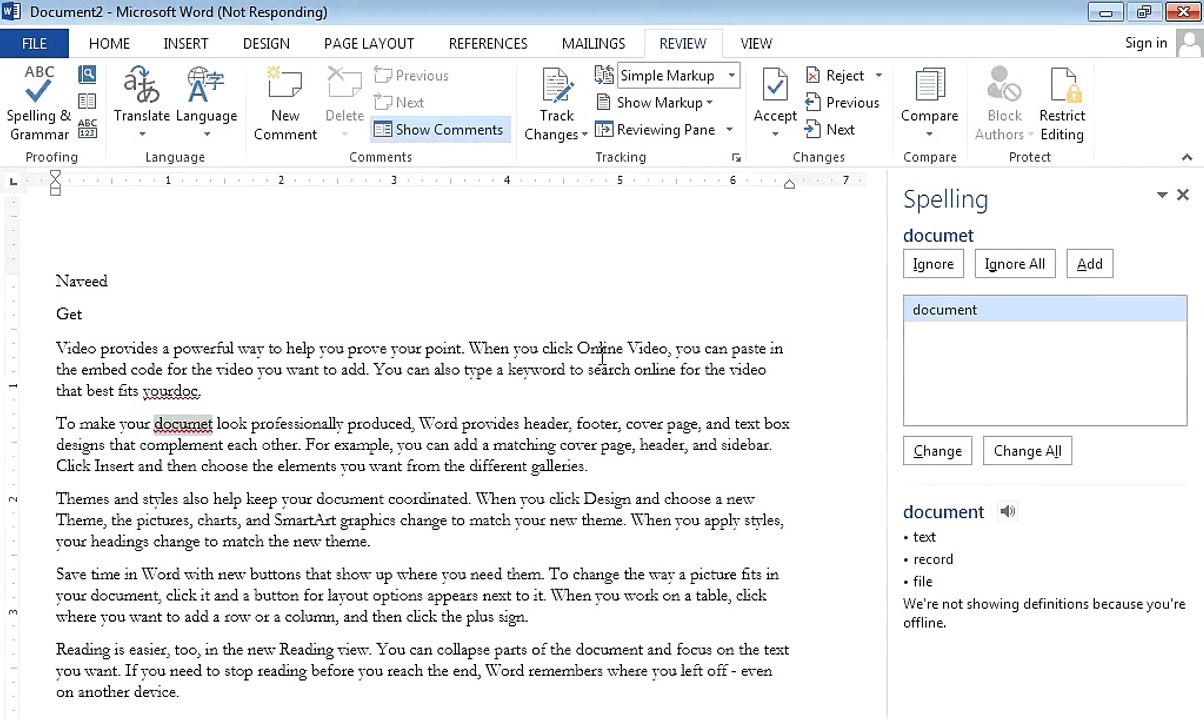Select the suggestion "document" in the list
The width and height of the screenshot is (1204, 720).
pos(1045,310)
